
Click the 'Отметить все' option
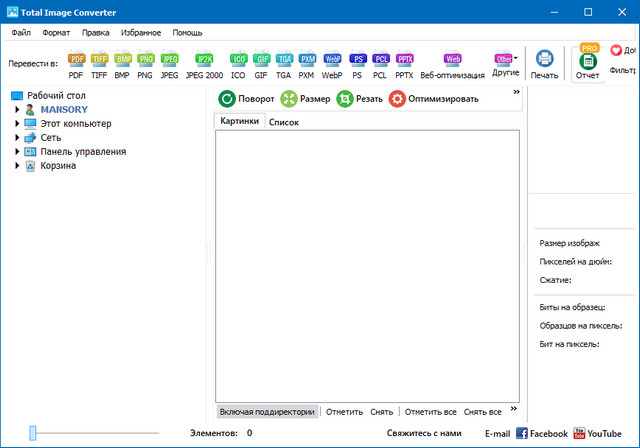tap(431, 411)
